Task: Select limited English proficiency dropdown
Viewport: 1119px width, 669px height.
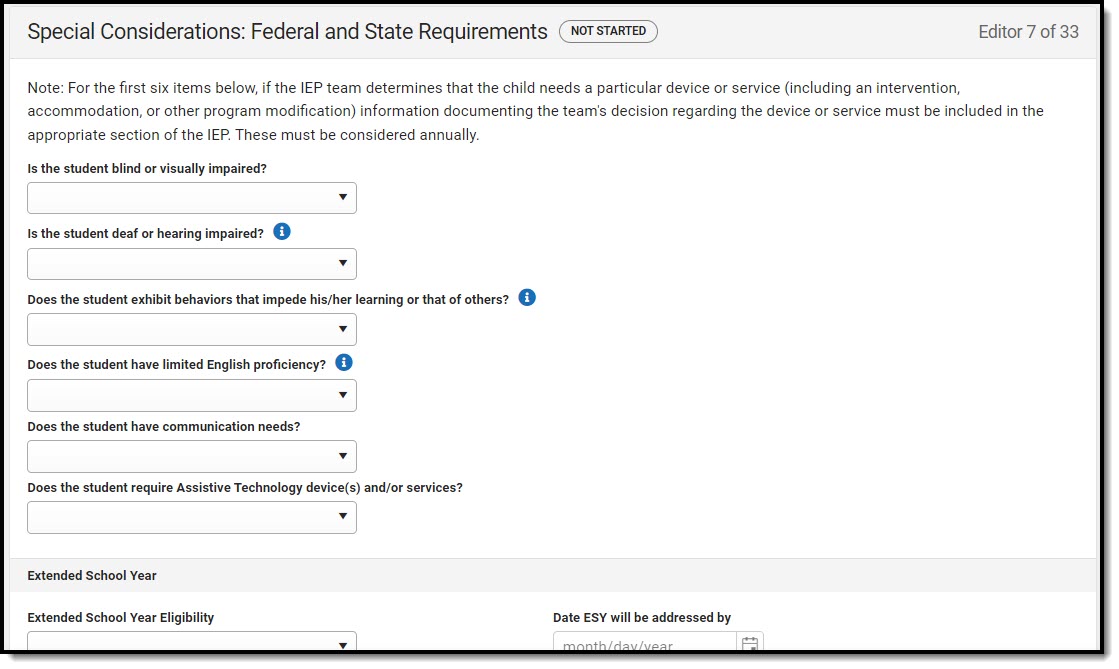Action: click(x=192, y=395)
